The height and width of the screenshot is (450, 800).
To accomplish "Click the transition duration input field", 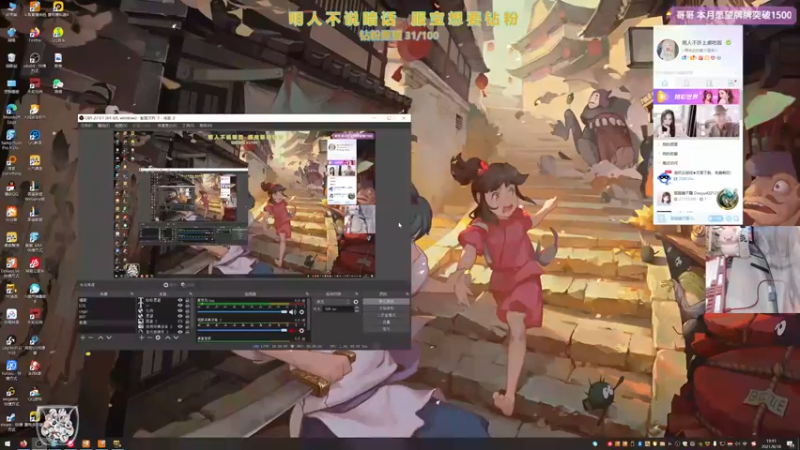I will pyautogui.click(x=338, y=309).
